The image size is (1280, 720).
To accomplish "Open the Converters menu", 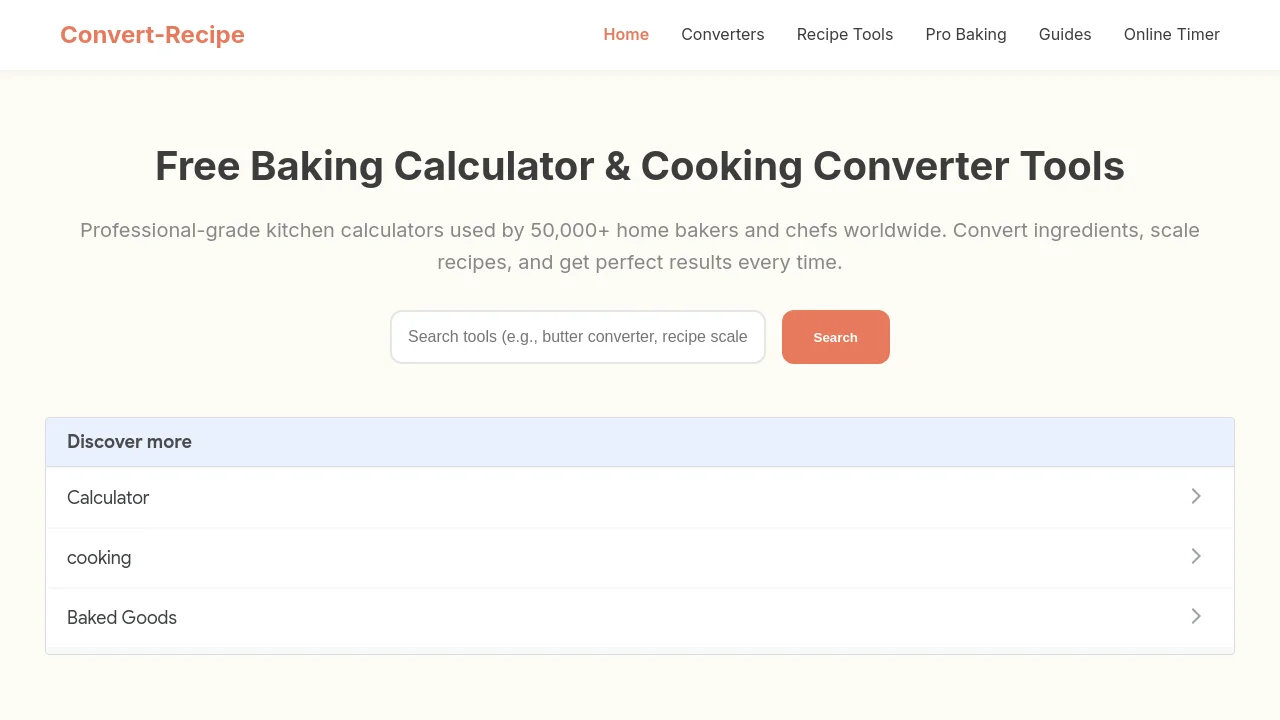I will point(723,35).
